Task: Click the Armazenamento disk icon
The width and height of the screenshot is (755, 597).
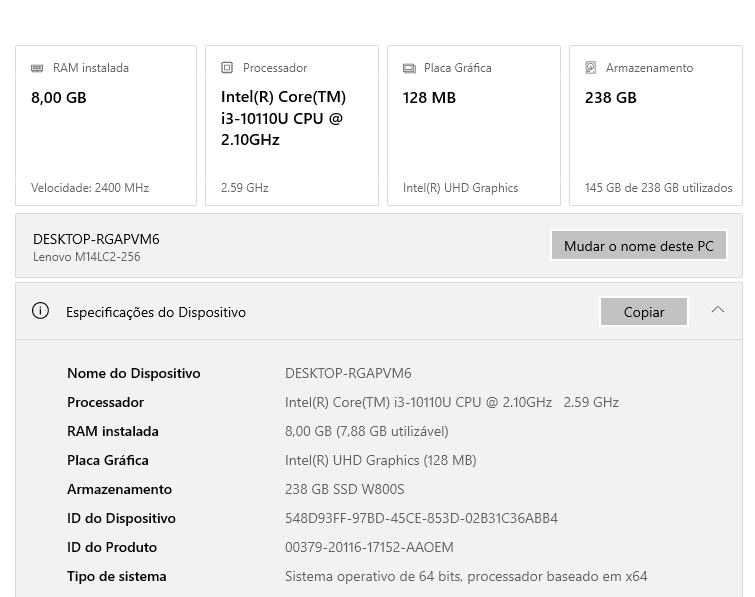Action: click(591, 68)
